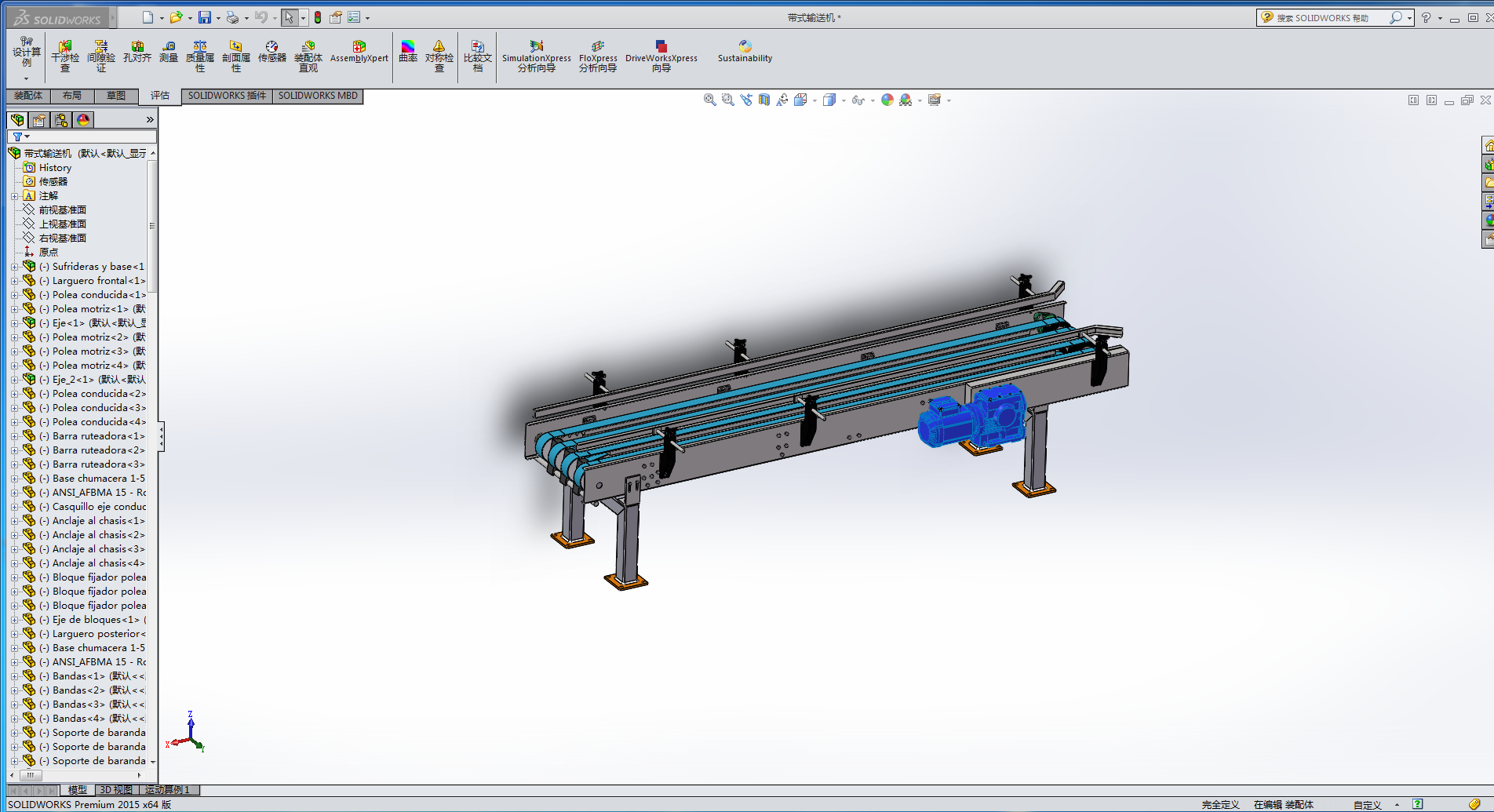Expand the Sufrideras y base component
The height and width of the screenshot is (812, 1494).
click(15, 267)
